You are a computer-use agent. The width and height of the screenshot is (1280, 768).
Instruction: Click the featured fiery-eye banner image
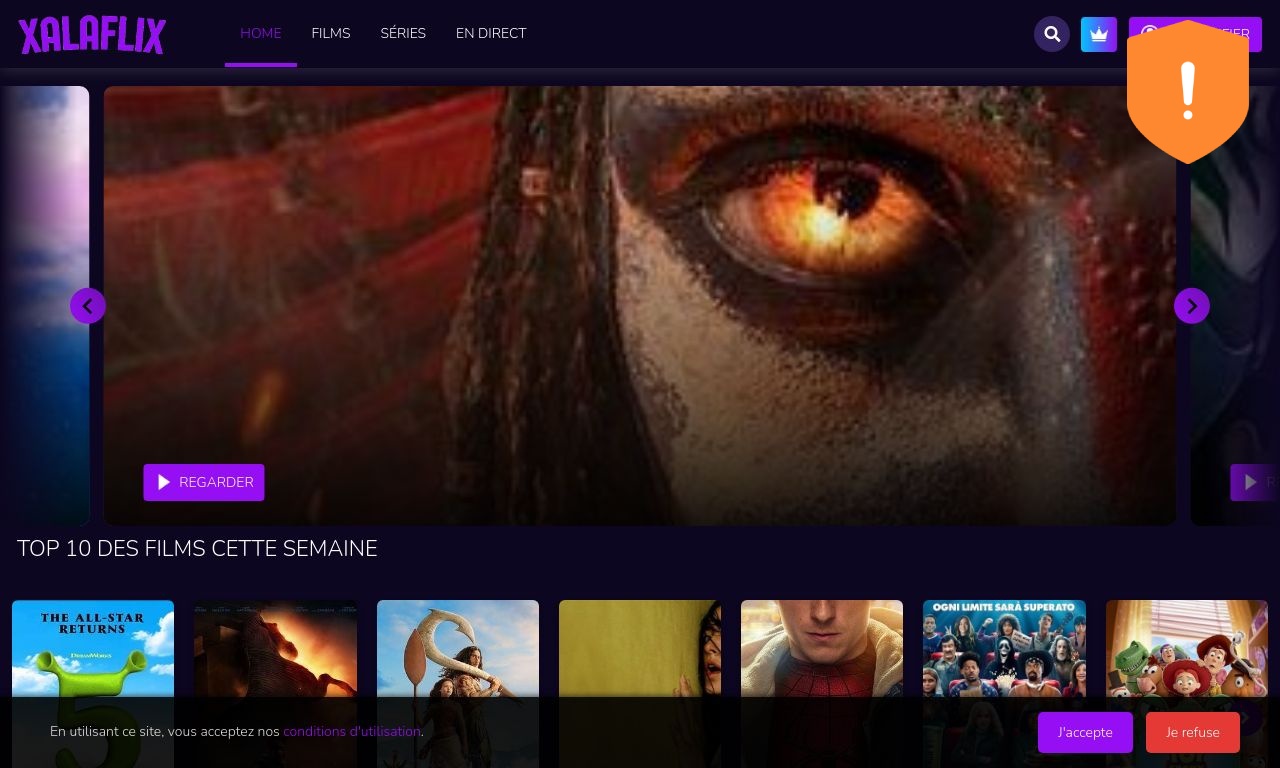click(640, 306)
